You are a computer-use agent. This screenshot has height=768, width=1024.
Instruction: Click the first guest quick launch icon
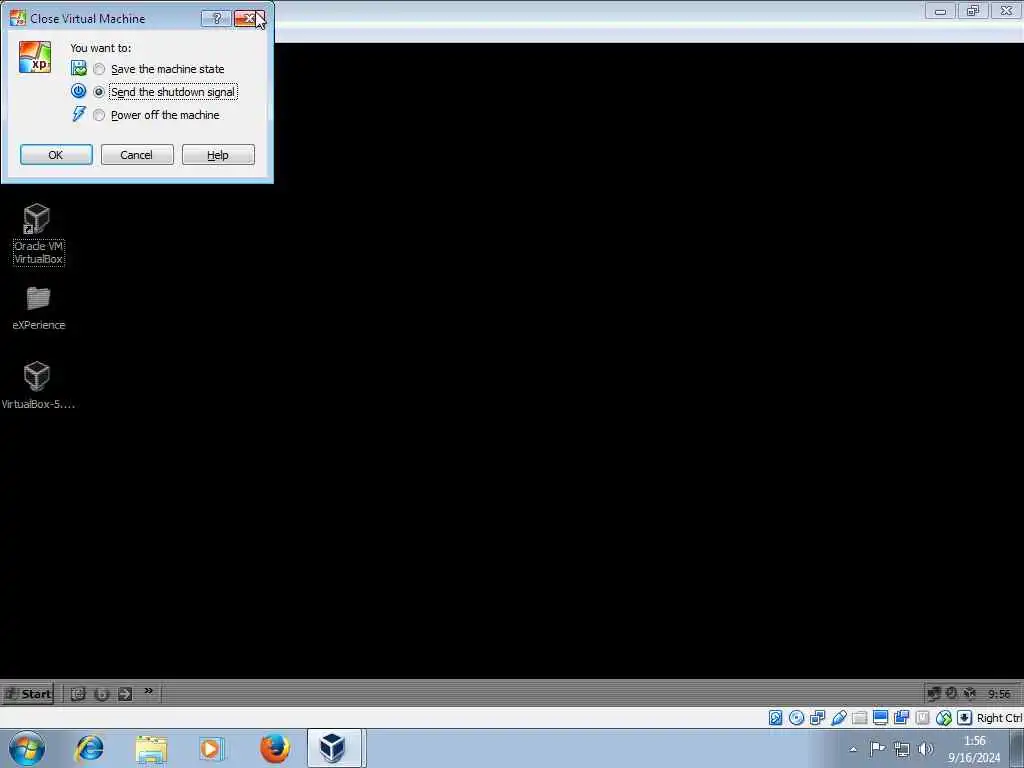[x=78, y=694]
